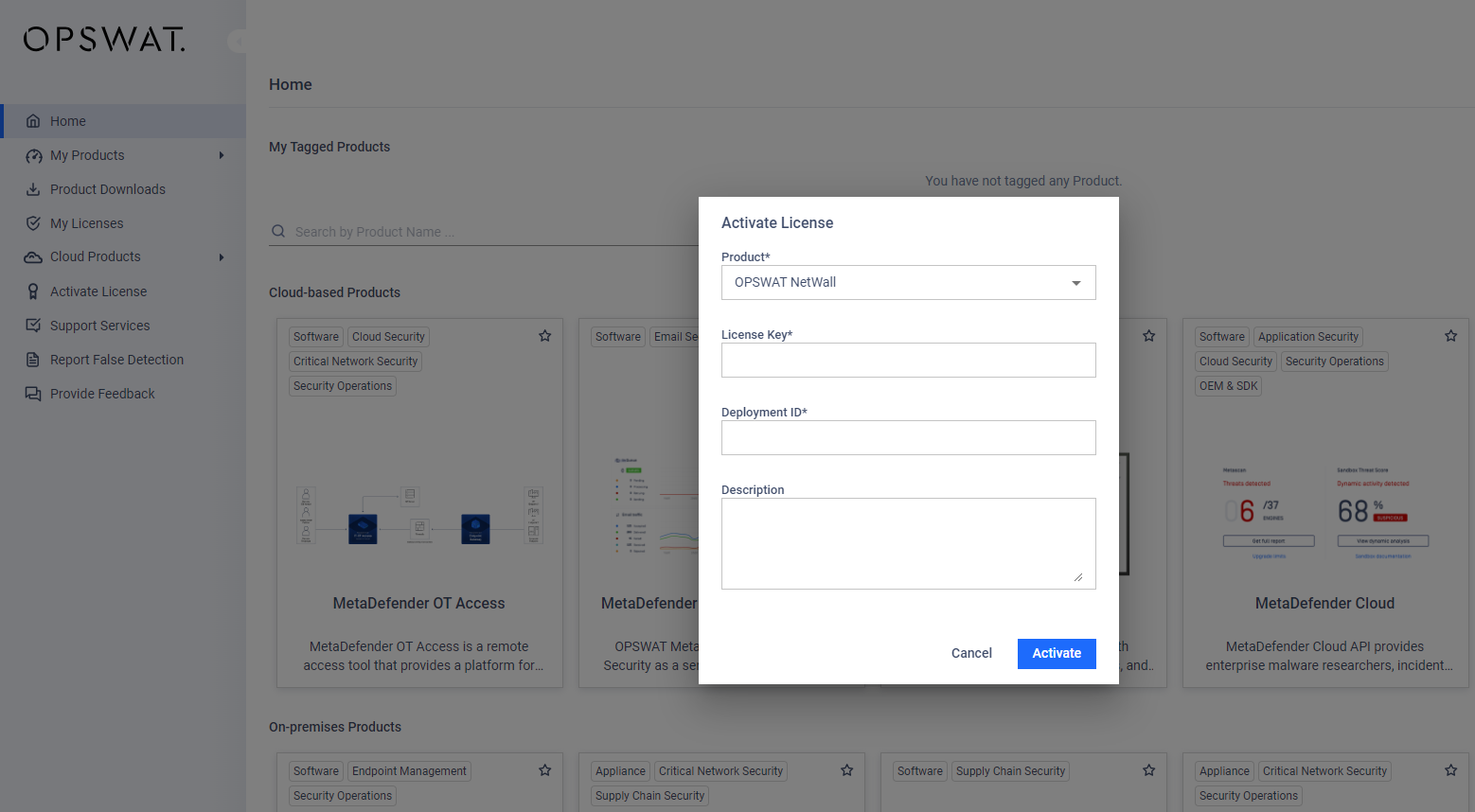Toggle star on card right of dialog

pyautogui.click(x=1149, y=336)
